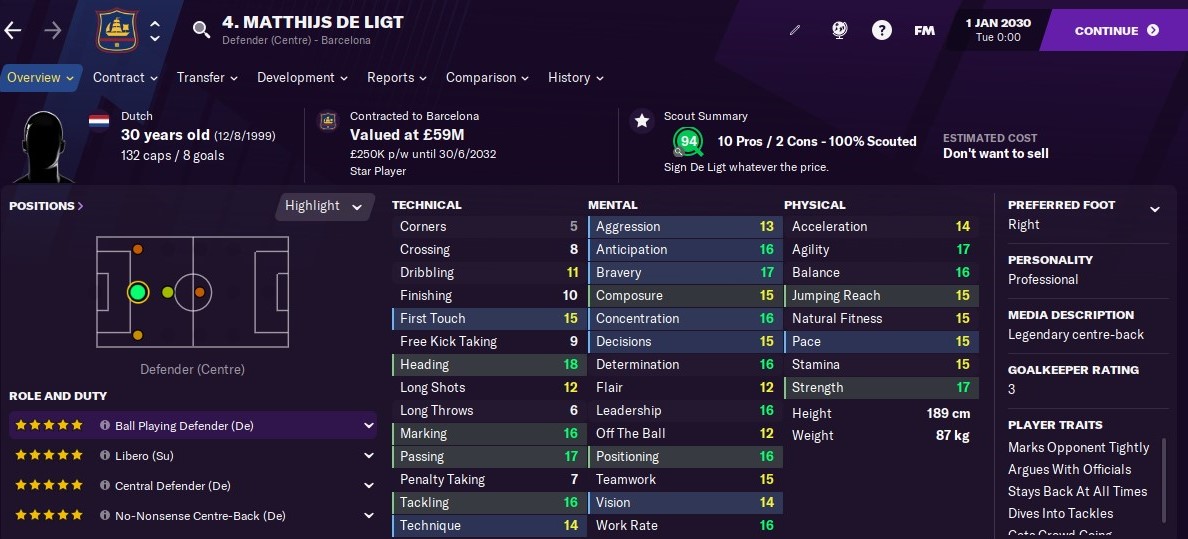This screenshot has width=1188, height=539.
Task: Expand the Ball Playing Defender role row
Action: tap(192, 426)
